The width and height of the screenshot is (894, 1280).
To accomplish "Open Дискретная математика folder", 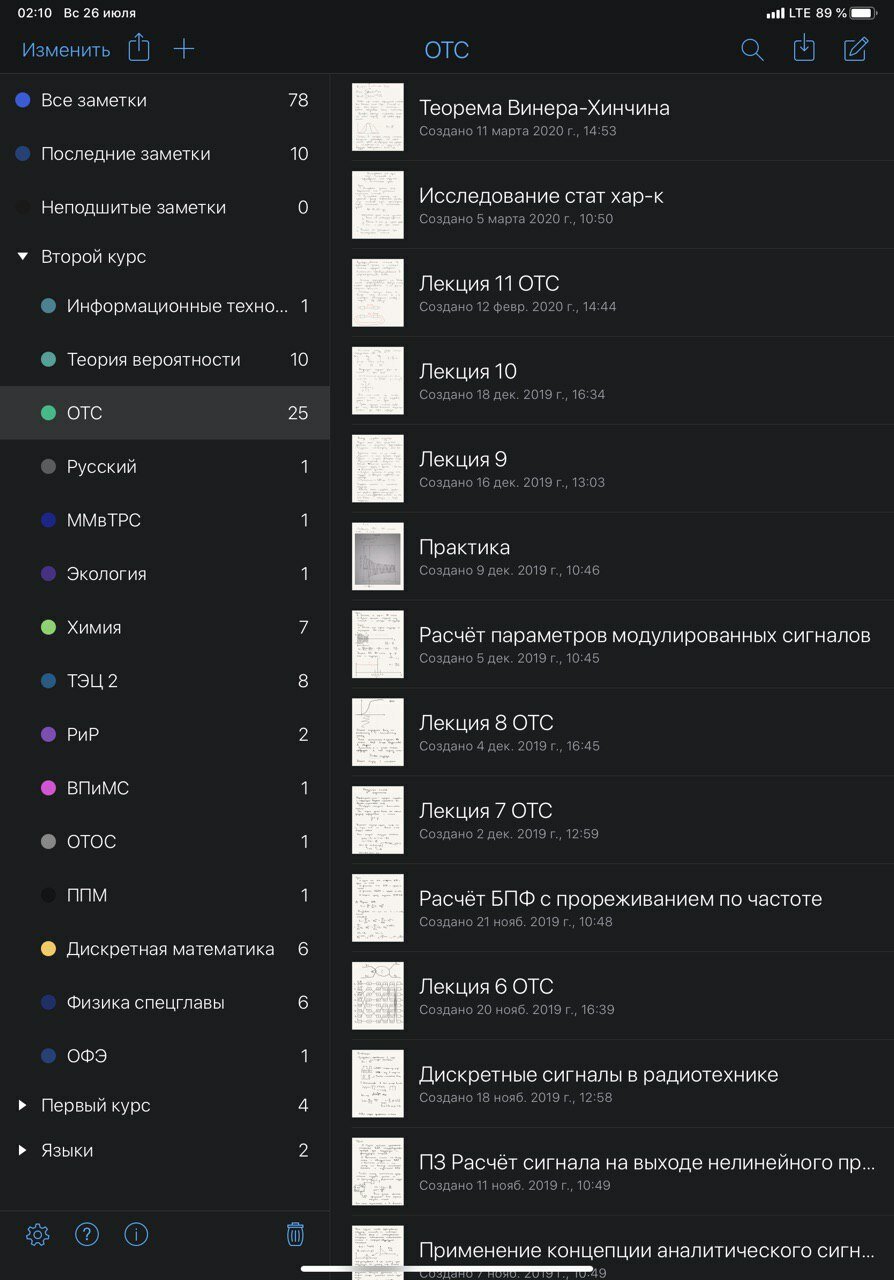I will (x=165, y=949).
